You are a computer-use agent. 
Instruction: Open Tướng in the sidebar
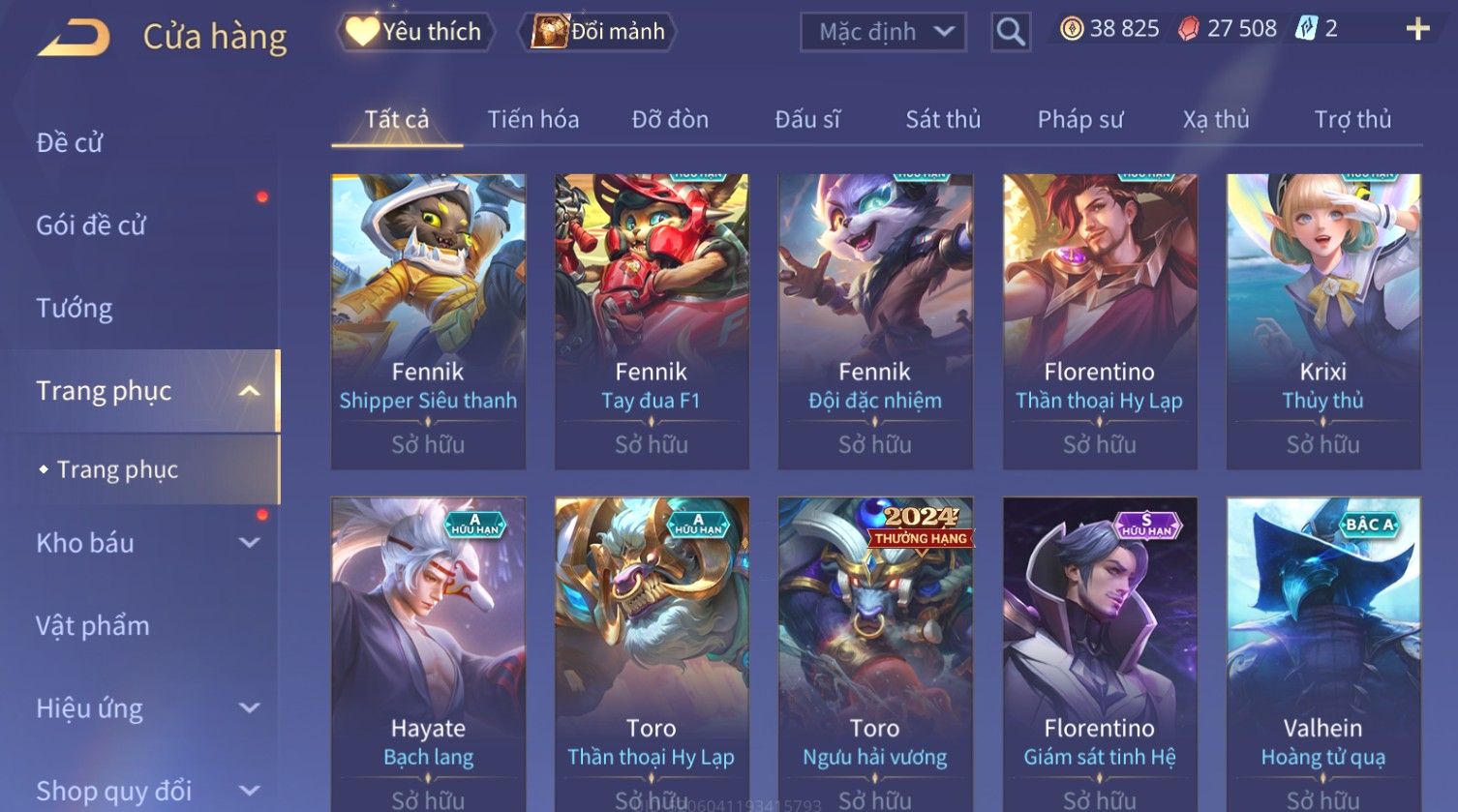point(75,308)
